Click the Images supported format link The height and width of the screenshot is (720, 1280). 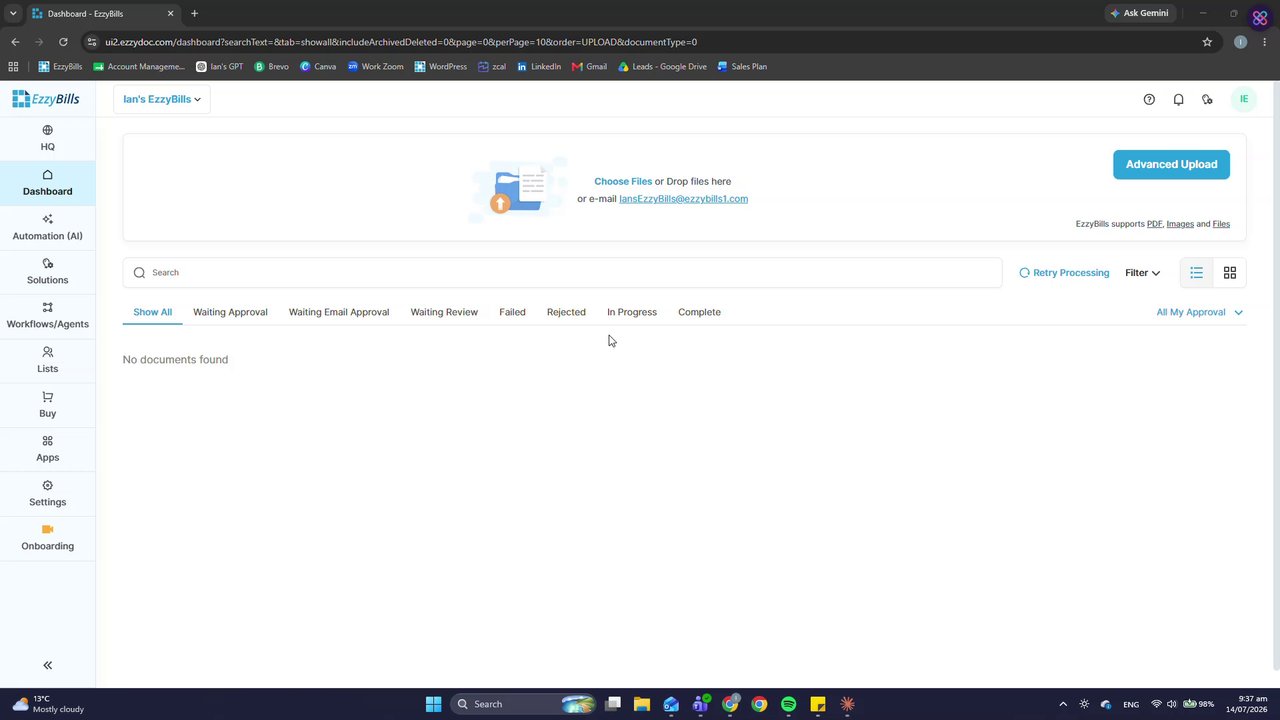pyautogui.click(x=1180, y=224)
